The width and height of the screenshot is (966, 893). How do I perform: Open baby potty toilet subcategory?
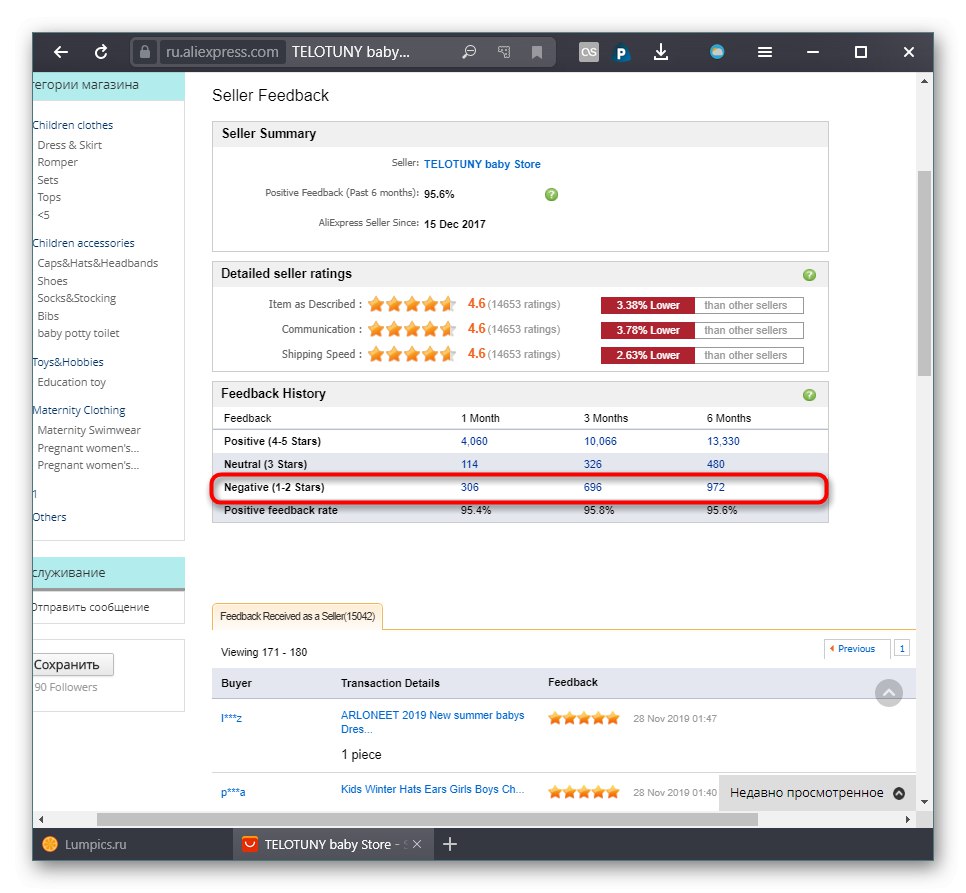78,333
